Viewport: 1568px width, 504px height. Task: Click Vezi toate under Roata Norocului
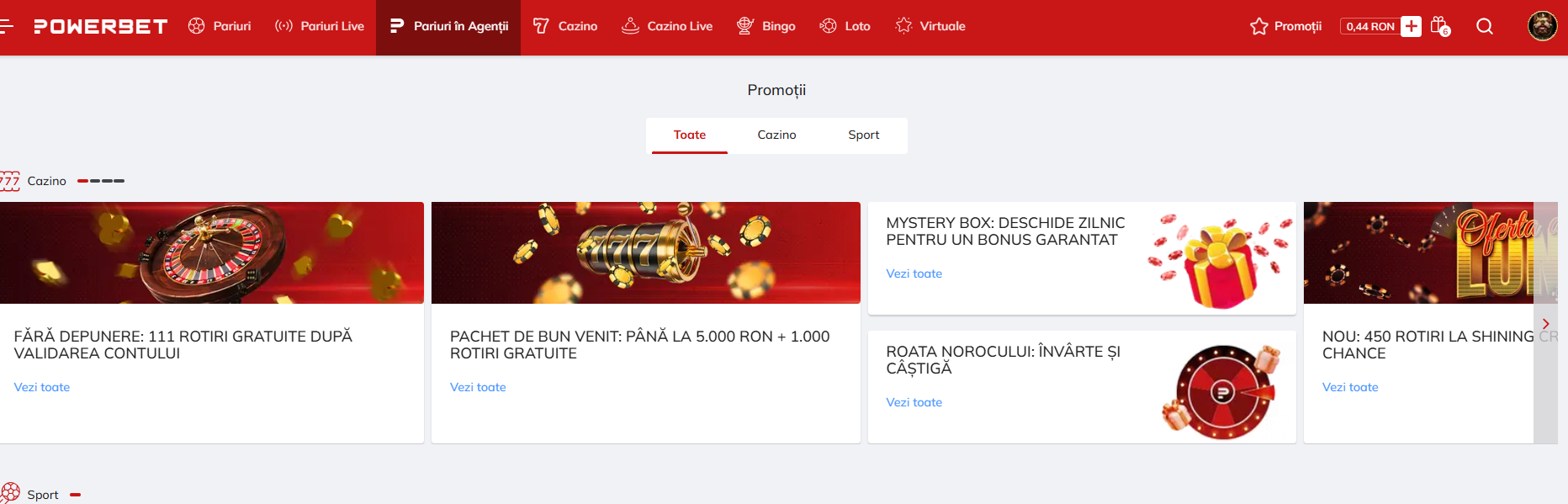point(914,402)
